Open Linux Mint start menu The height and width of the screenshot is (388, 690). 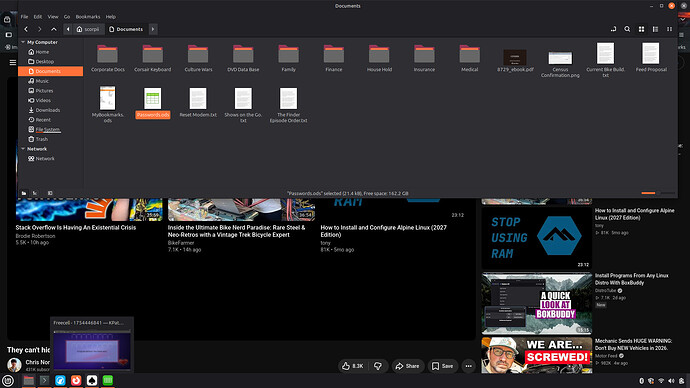7,381
